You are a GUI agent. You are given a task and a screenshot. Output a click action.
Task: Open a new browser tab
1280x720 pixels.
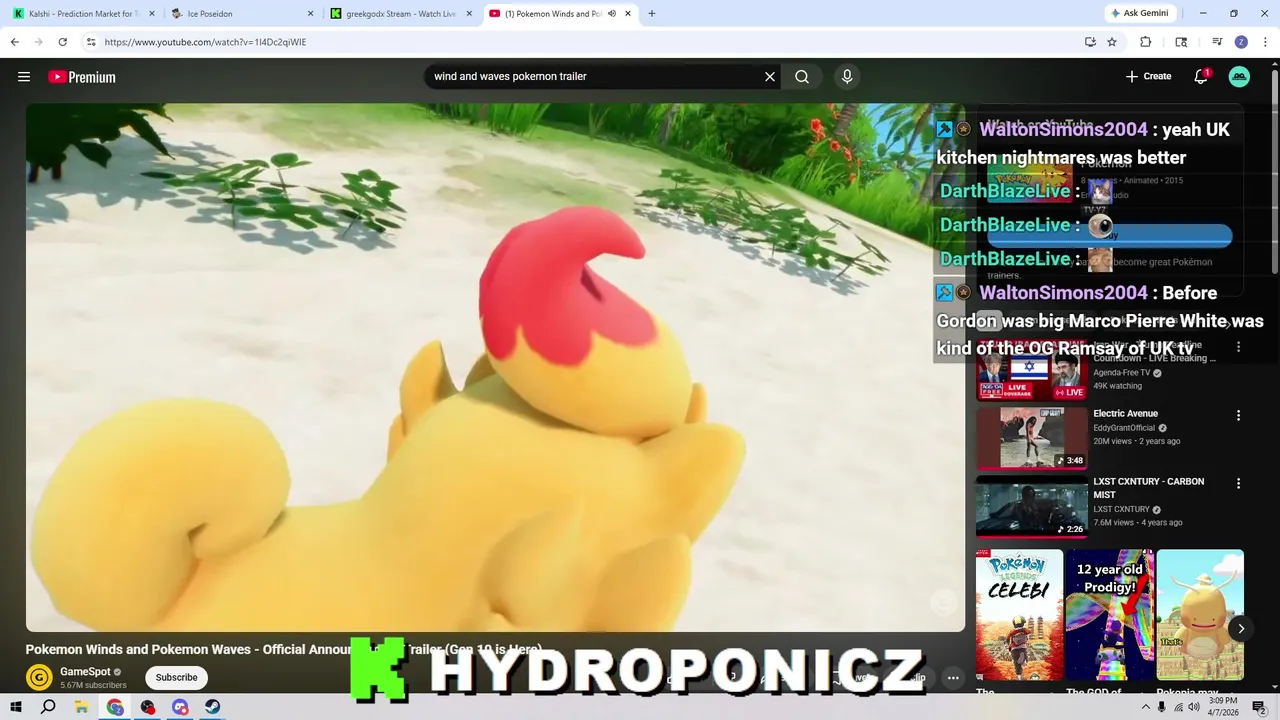652,14
